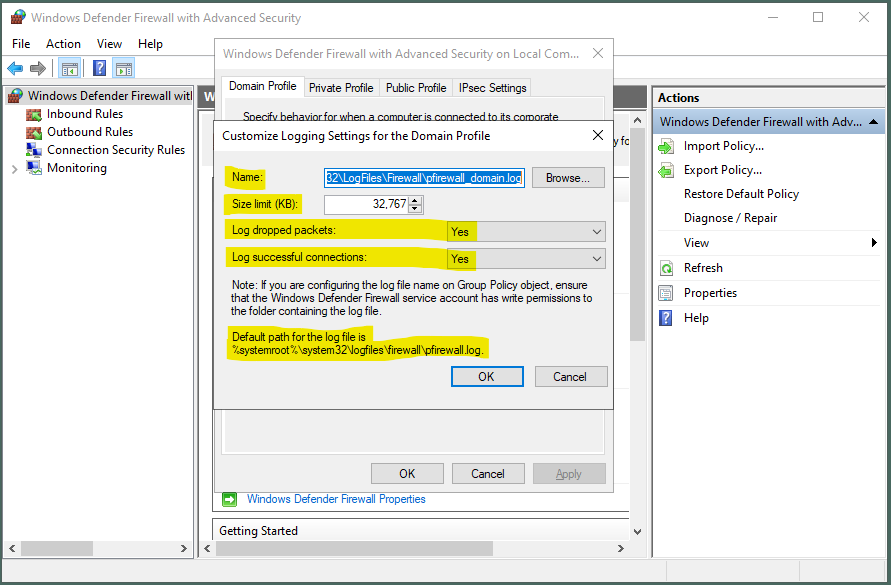Increase size limit with spinner up arrow
This screenshot has width=891, height=585.
click(x=416, y=200)
